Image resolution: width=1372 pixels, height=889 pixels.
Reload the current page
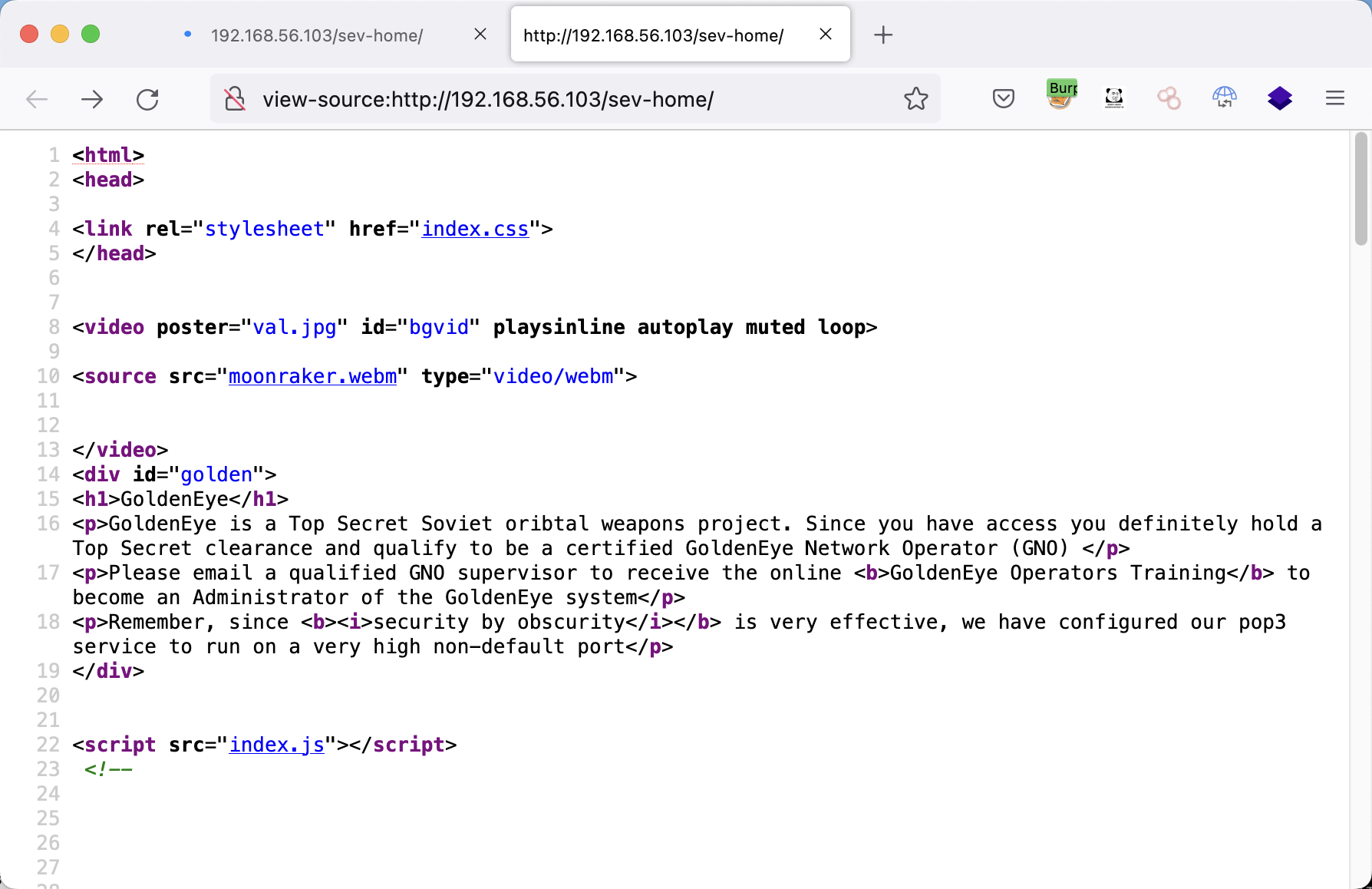pos(147,99)
